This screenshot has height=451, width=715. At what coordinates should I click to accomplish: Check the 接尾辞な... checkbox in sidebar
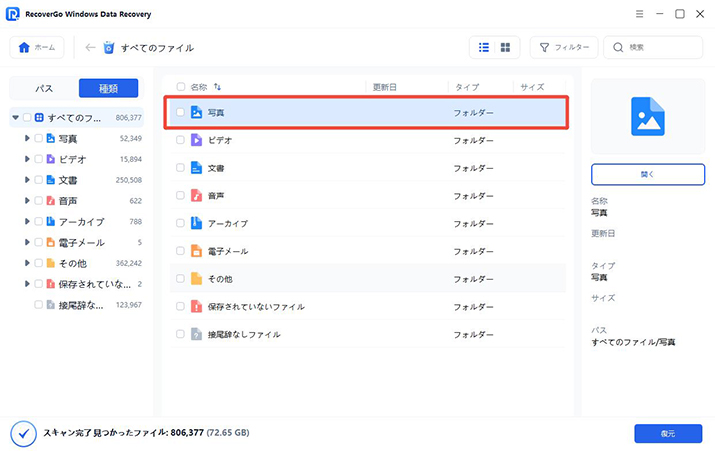pyautogui.click(x=39, y=305)
